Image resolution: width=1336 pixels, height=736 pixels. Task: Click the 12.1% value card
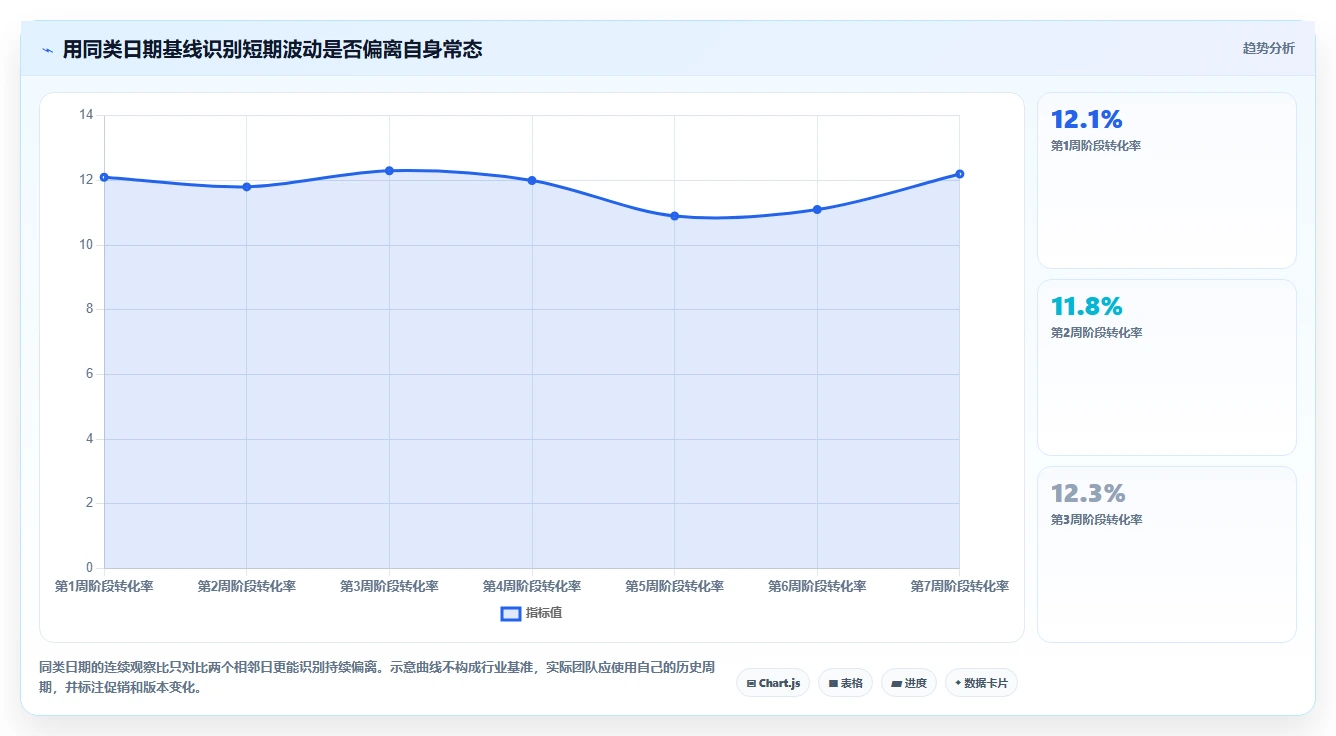1167,181
